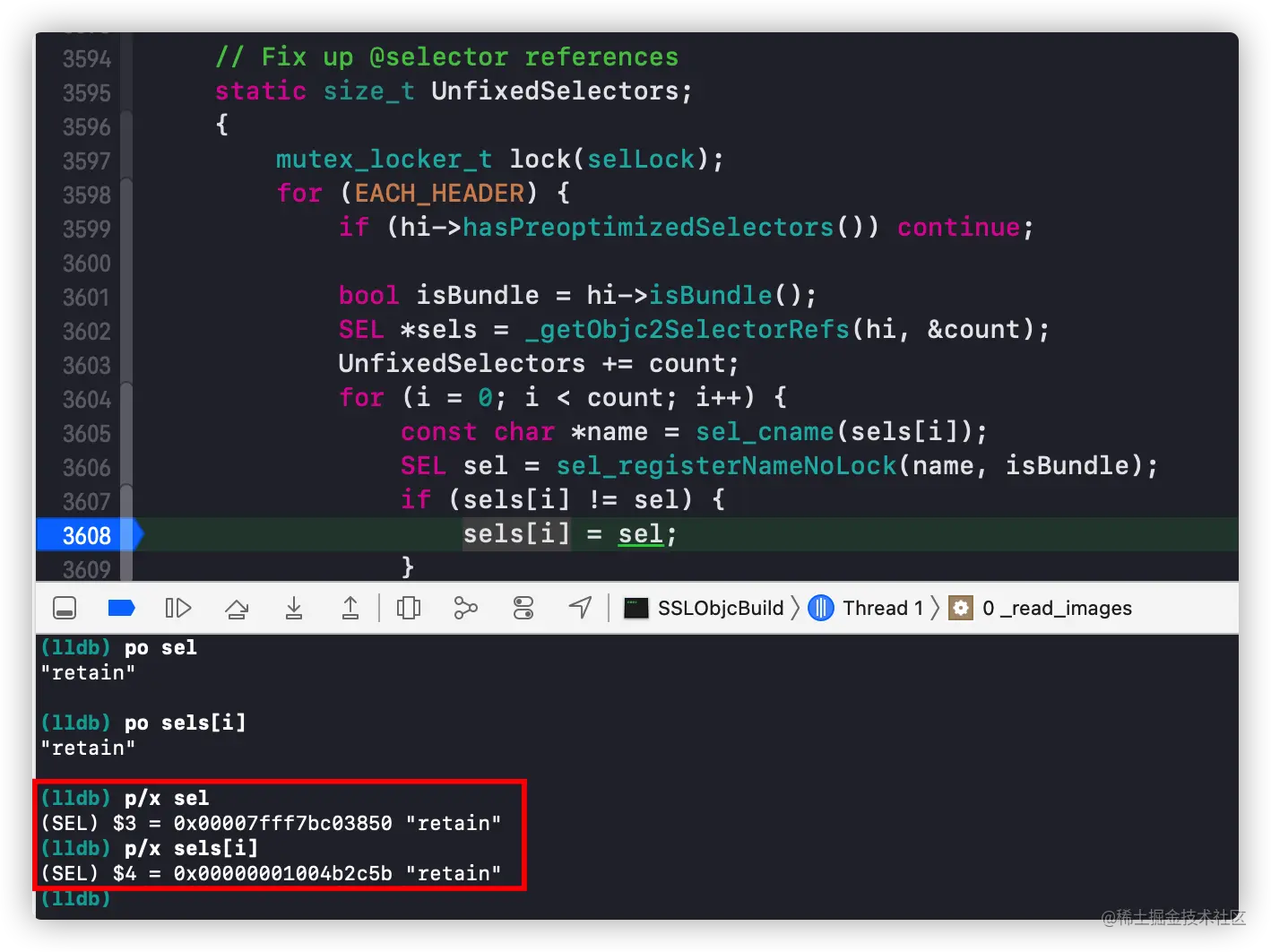Click '_getObjc2SelectorRefs' function name
The width and height of the screenshot is (1271, 952).
(687, 330)
